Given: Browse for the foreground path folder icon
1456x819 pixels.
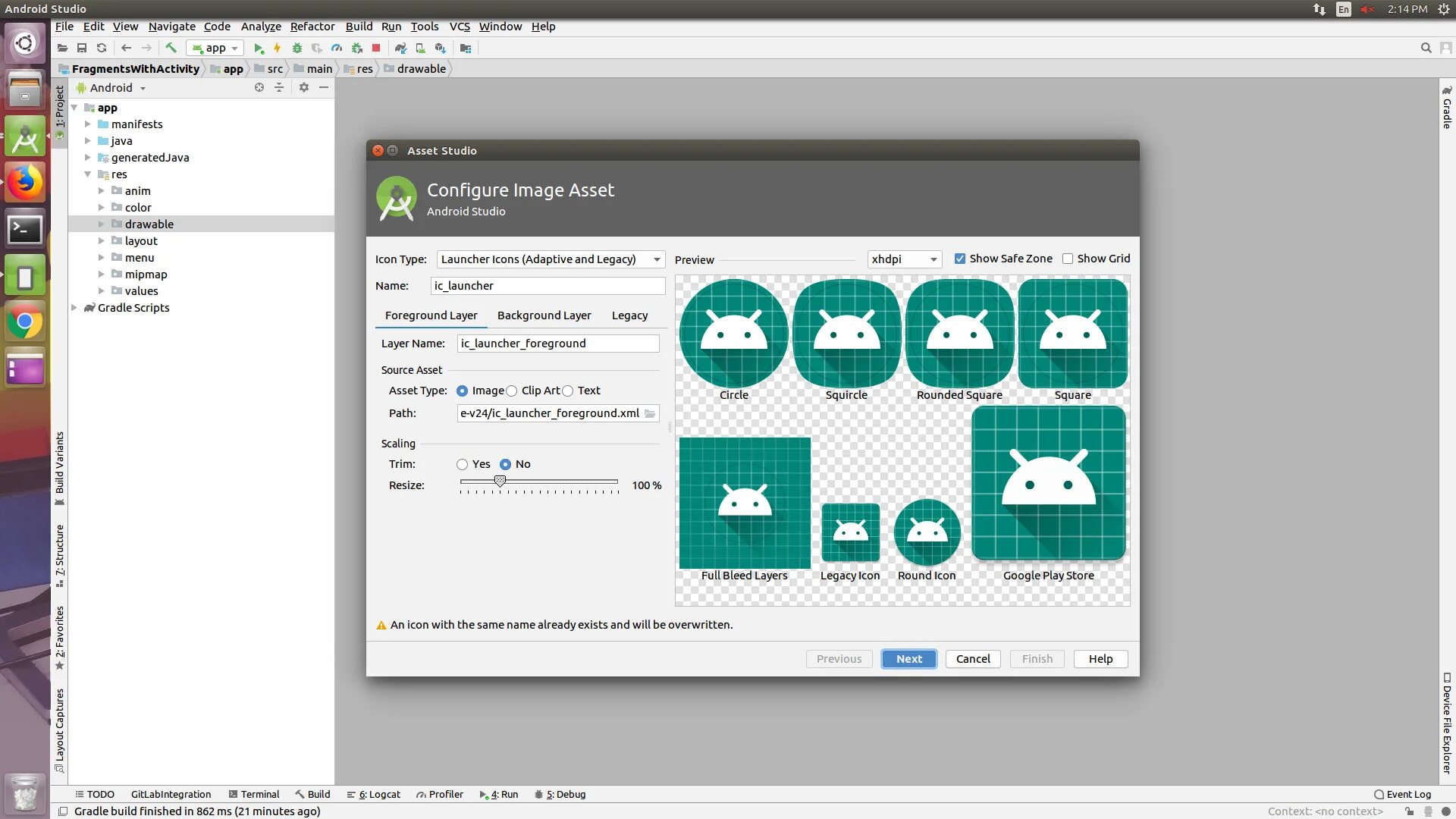Looking at the screenshot, I should point(650,413).
